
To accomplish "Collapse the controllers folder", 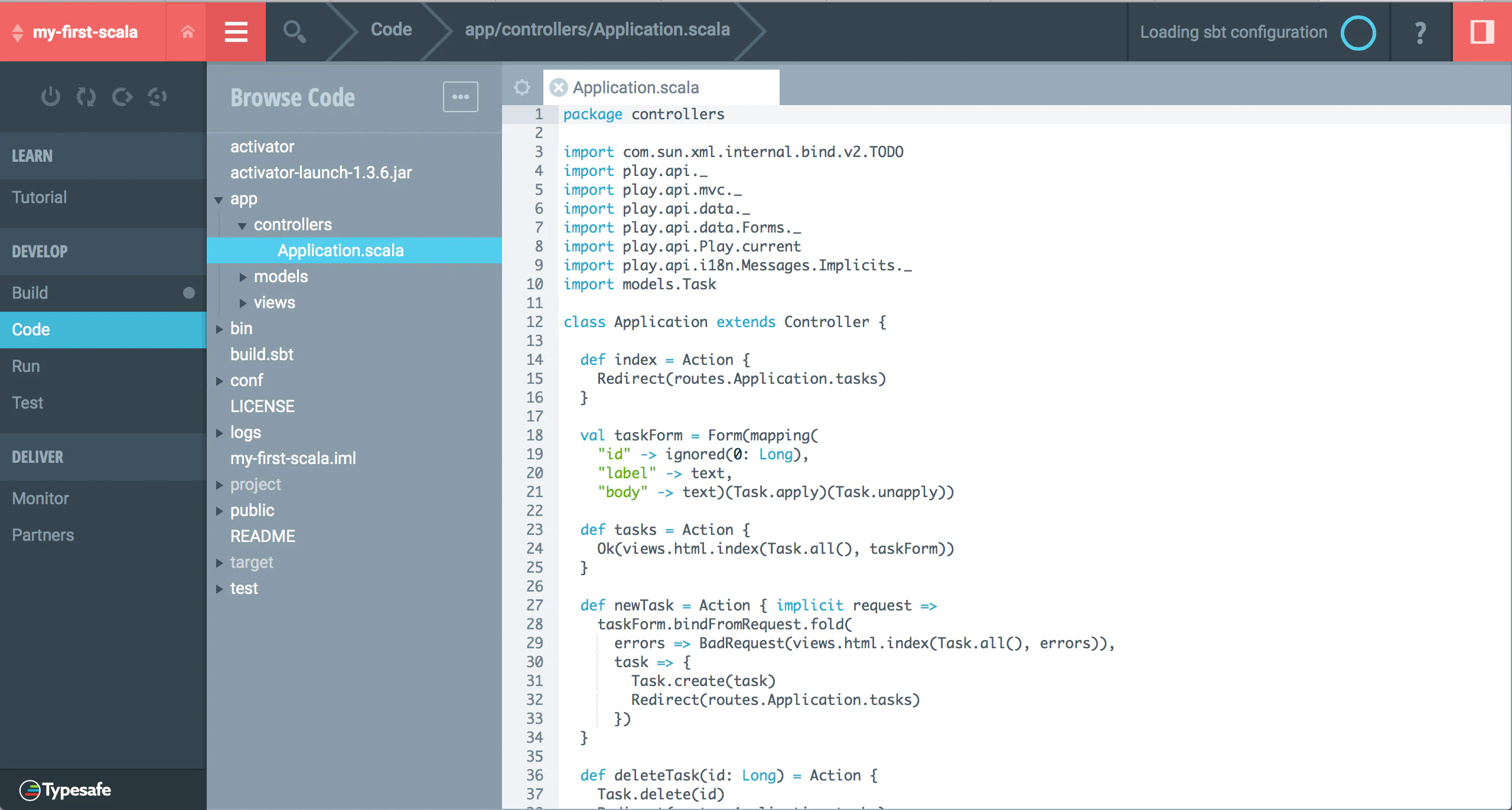I will [242, 226].
